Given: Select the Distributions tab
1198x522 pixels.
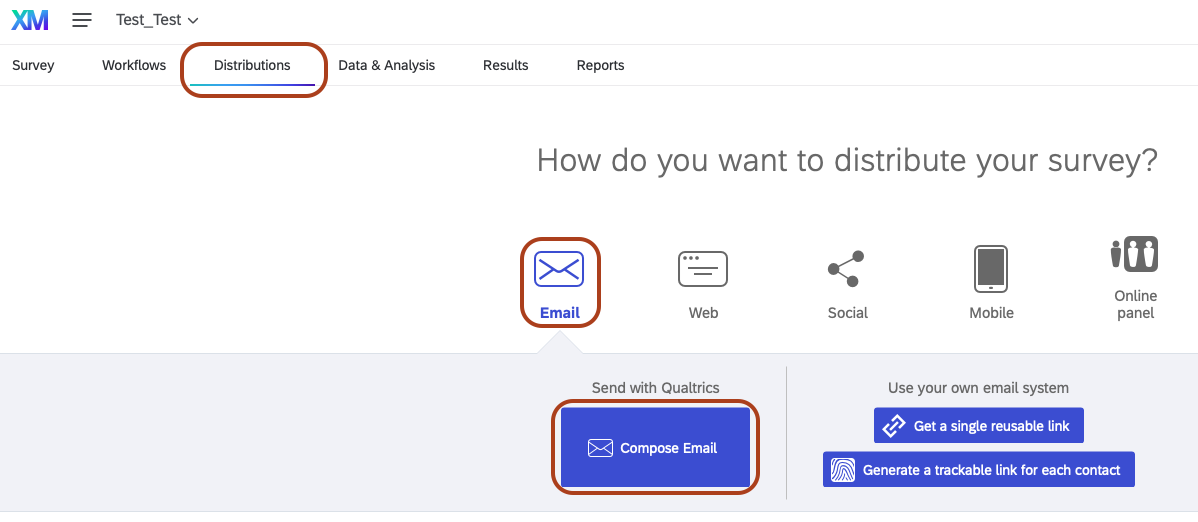Looking at the screenshot, I should pyautogui.click(x=252, y=65).
